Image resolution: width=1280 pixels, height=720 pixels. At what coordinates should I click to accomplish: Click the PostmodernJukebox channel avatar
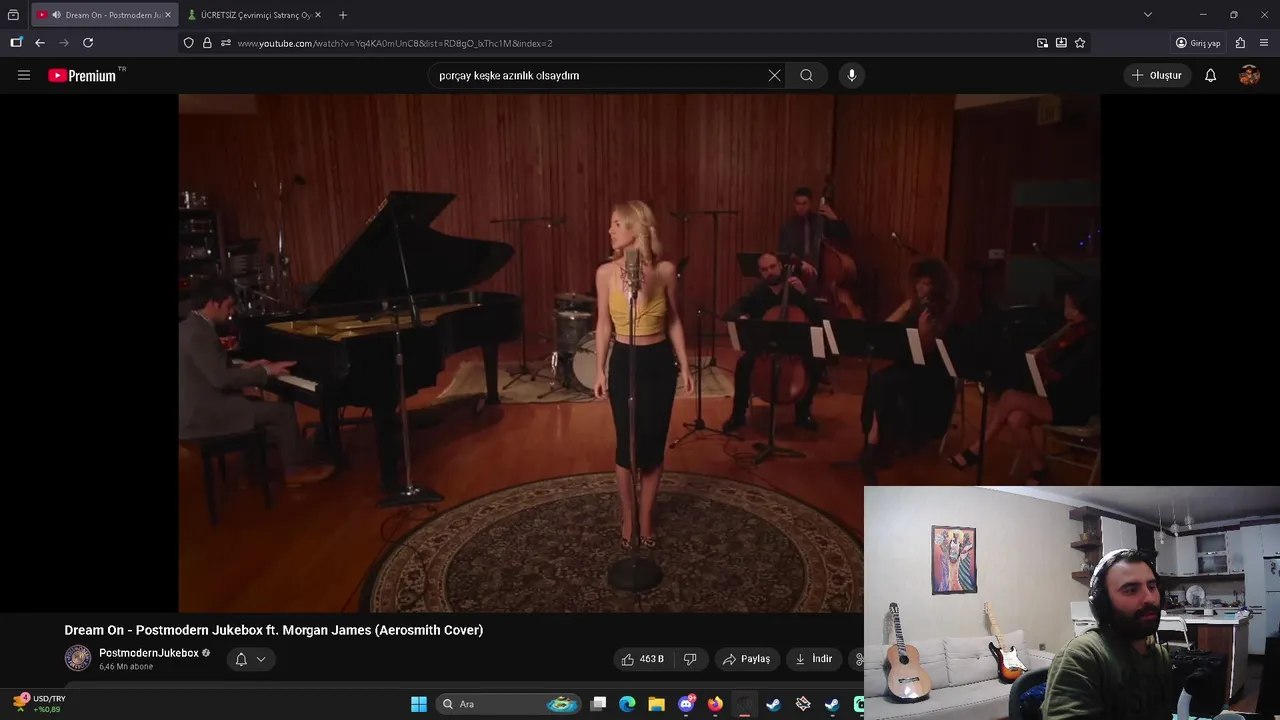coord(78,658)
